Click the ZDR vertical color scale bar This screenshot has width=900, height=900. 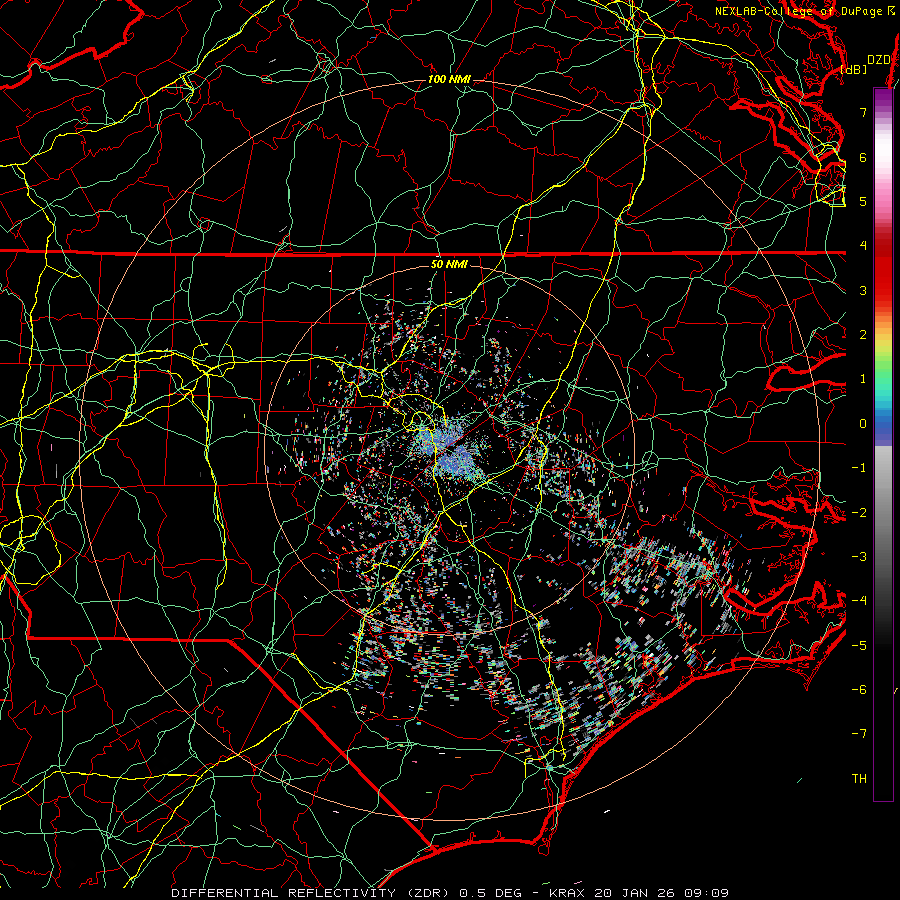pos(883,444)
